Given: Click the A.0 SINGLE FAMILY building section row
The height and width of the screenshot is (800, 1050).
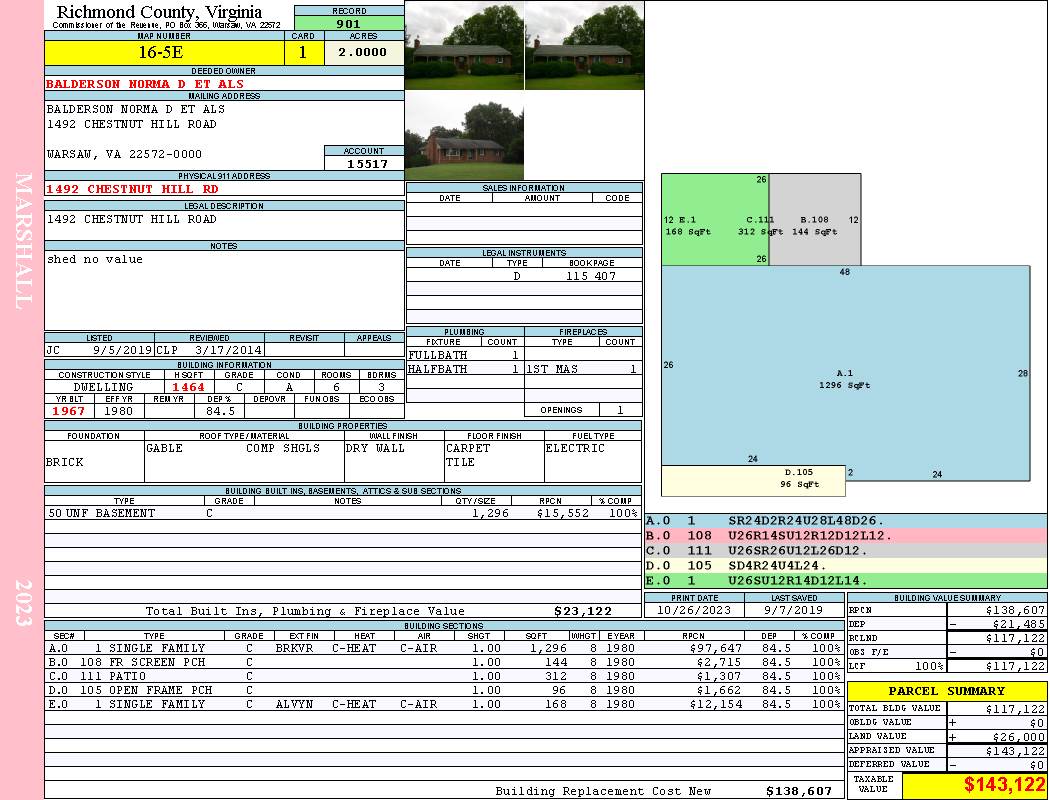Looking at the screenshot, I should 440,648.
